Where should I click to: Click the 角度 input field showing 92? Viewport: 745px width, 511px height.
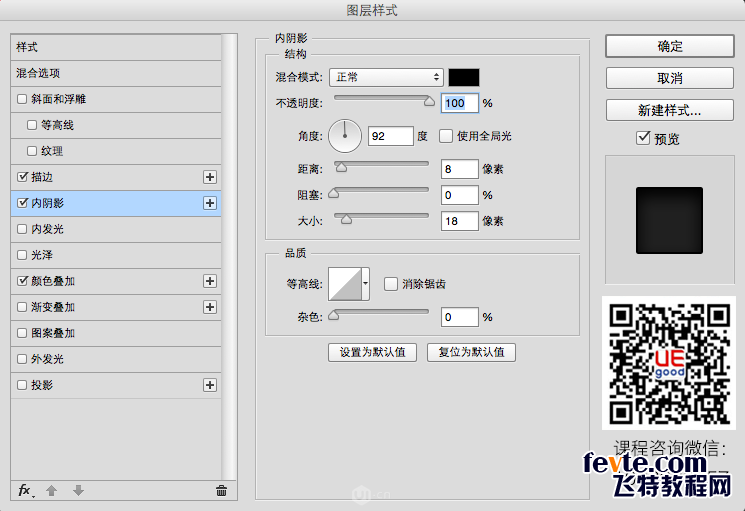click(x=391, y=136)
